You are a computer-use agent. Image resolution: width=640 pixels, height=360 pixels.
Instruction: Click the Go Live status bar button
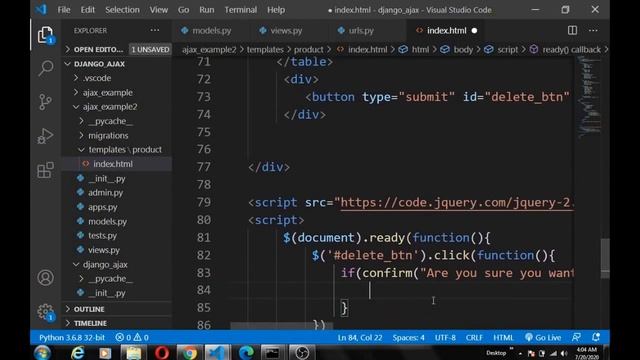coord(543,338)
